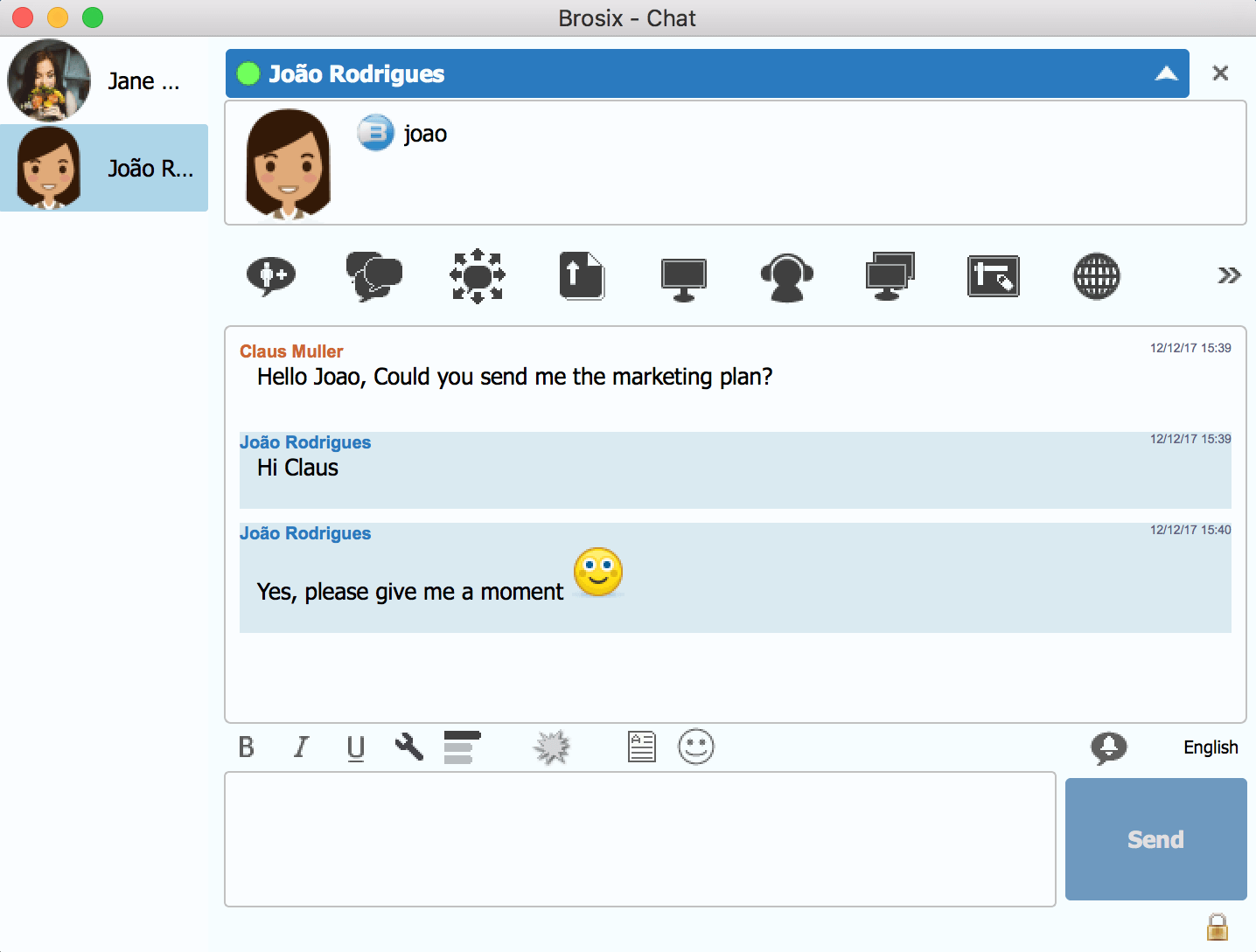Collapse the João Rodrigues contact header
This screenshot has width=1256, height=952.
(x=1166, y=73)
